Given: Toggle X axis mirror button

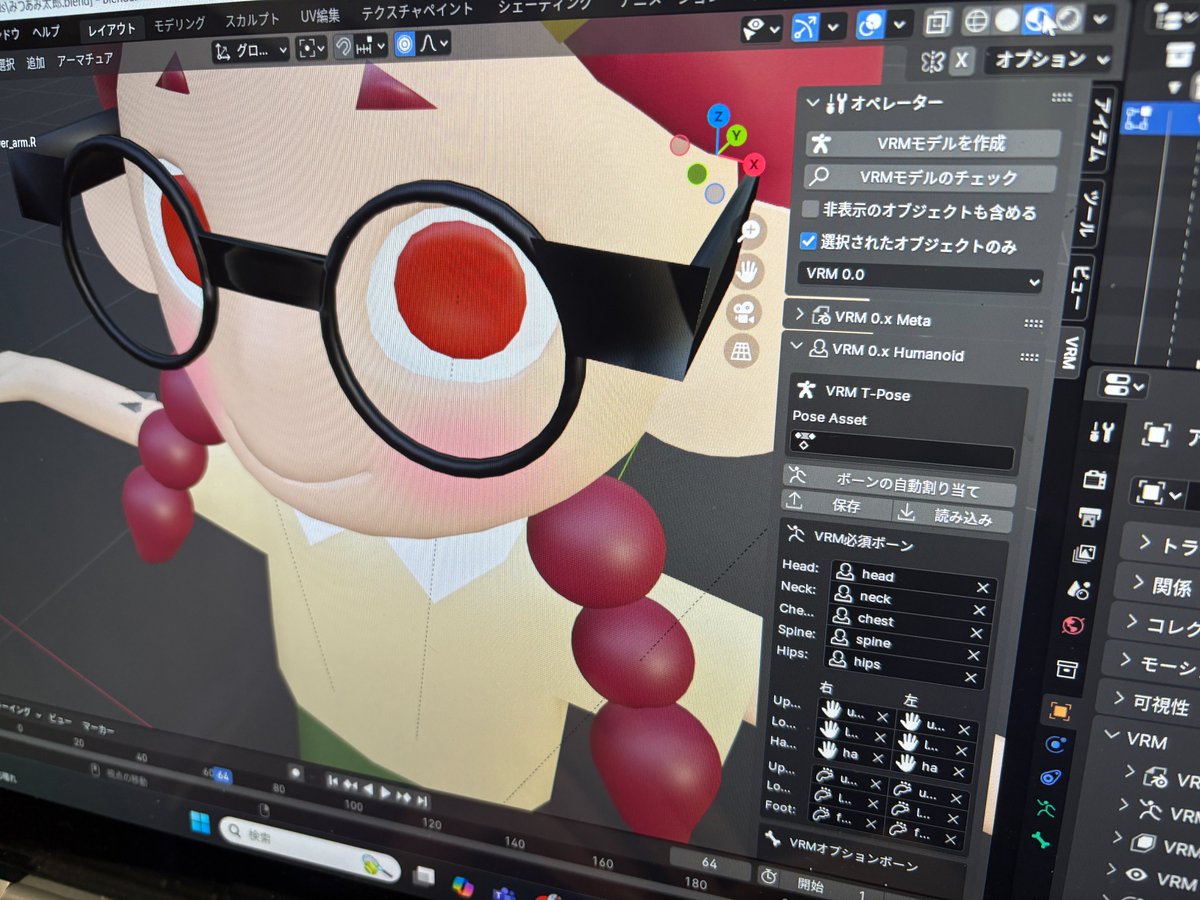Looking at the screenshot, I should point(961,60).
